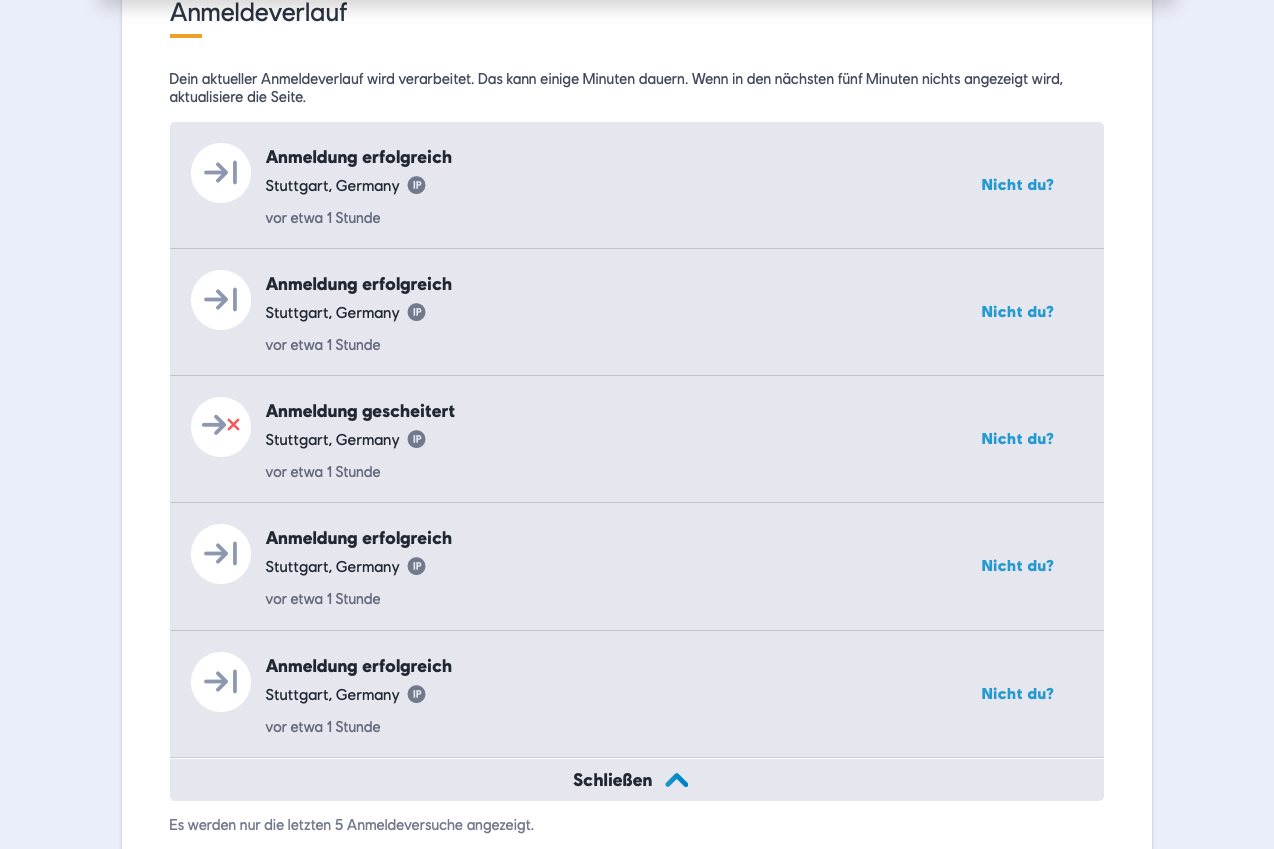Image resolution: width=1274 pixels, height=849 pixels.
Task: Show IP info for the first Stuttgart entry
Action: point(416,185)
